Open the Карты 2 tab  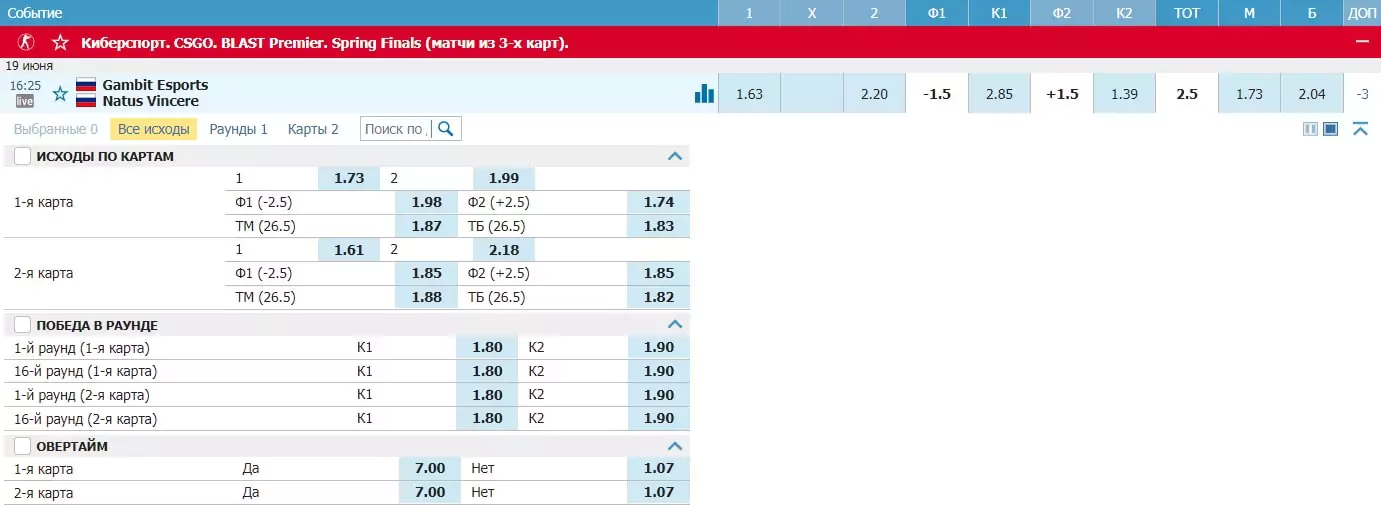click(313, 129)
